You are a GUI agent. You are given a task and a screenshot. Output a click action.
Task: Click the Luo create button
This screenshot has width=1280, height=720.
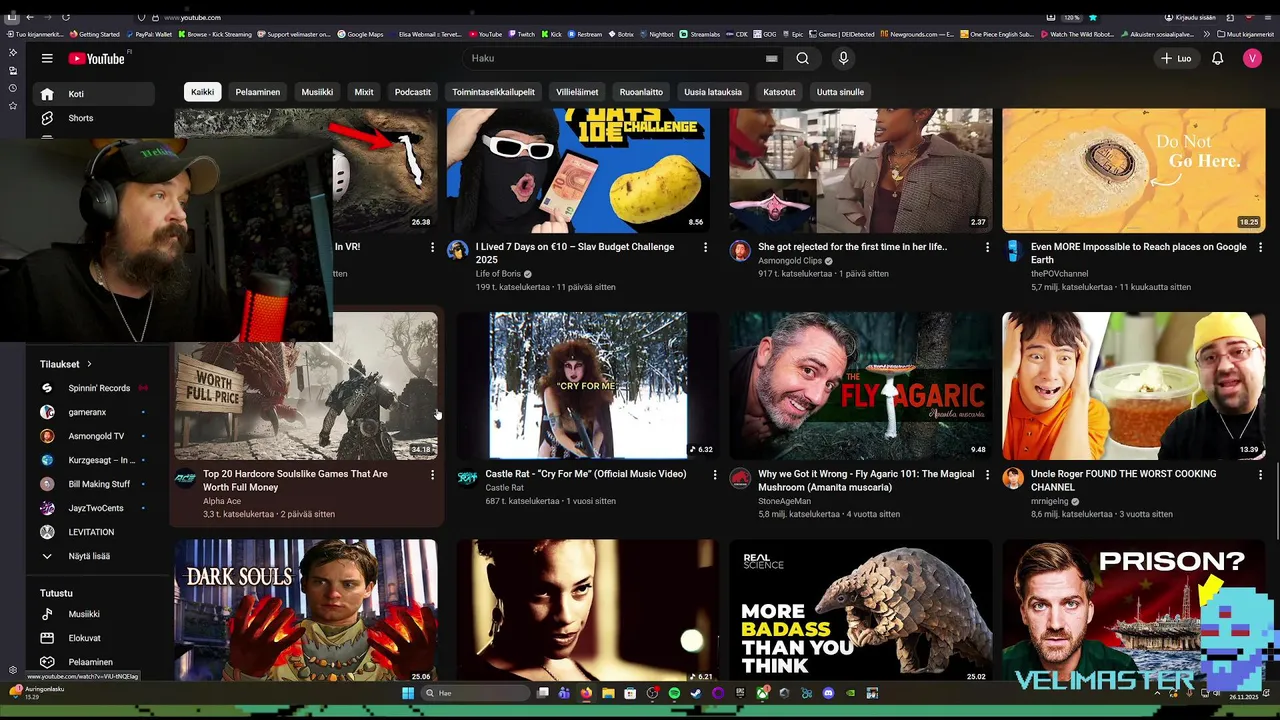click(1176, 58)
